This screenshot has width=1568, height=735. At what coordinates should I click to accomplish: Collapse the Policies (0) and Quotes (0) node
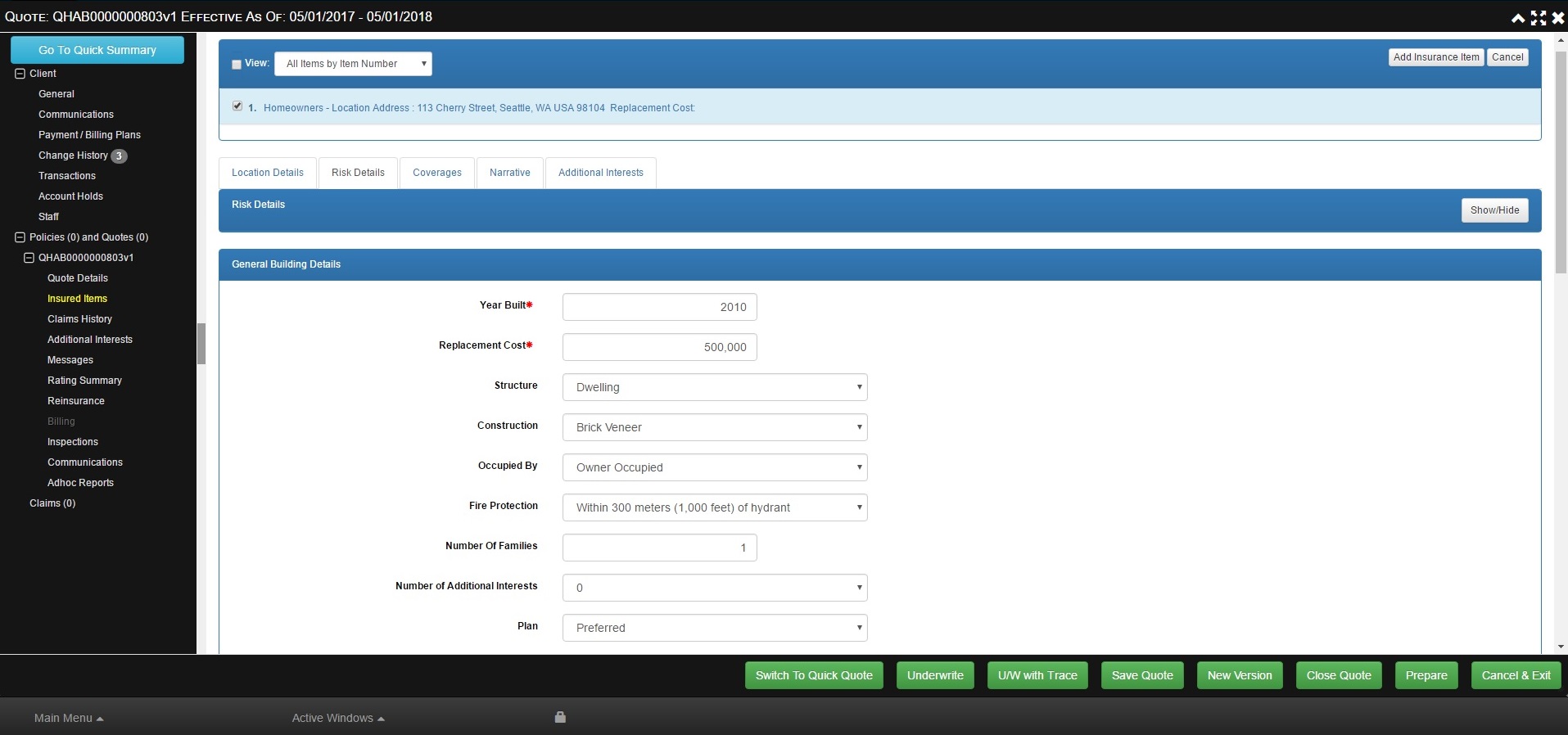[x=20, y=237]
